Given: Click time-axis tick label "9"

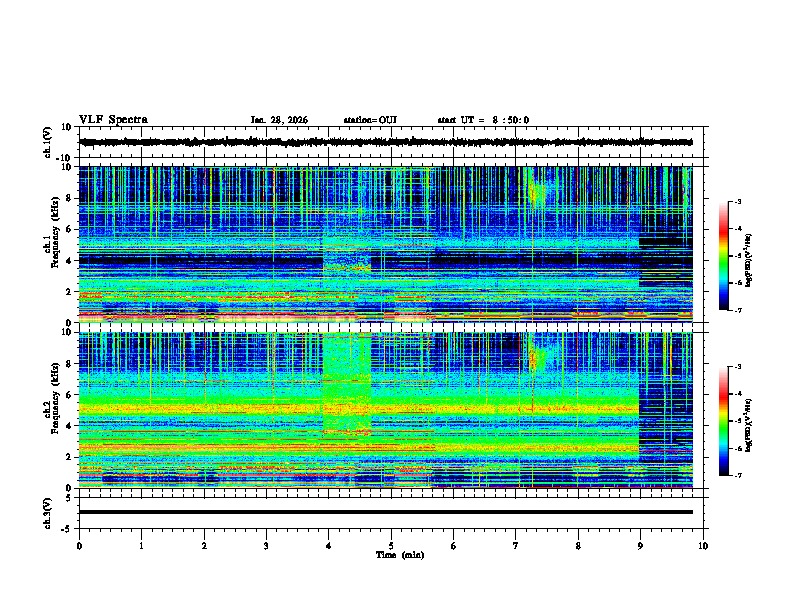Looking at the screenshot, I should point(640,546).
